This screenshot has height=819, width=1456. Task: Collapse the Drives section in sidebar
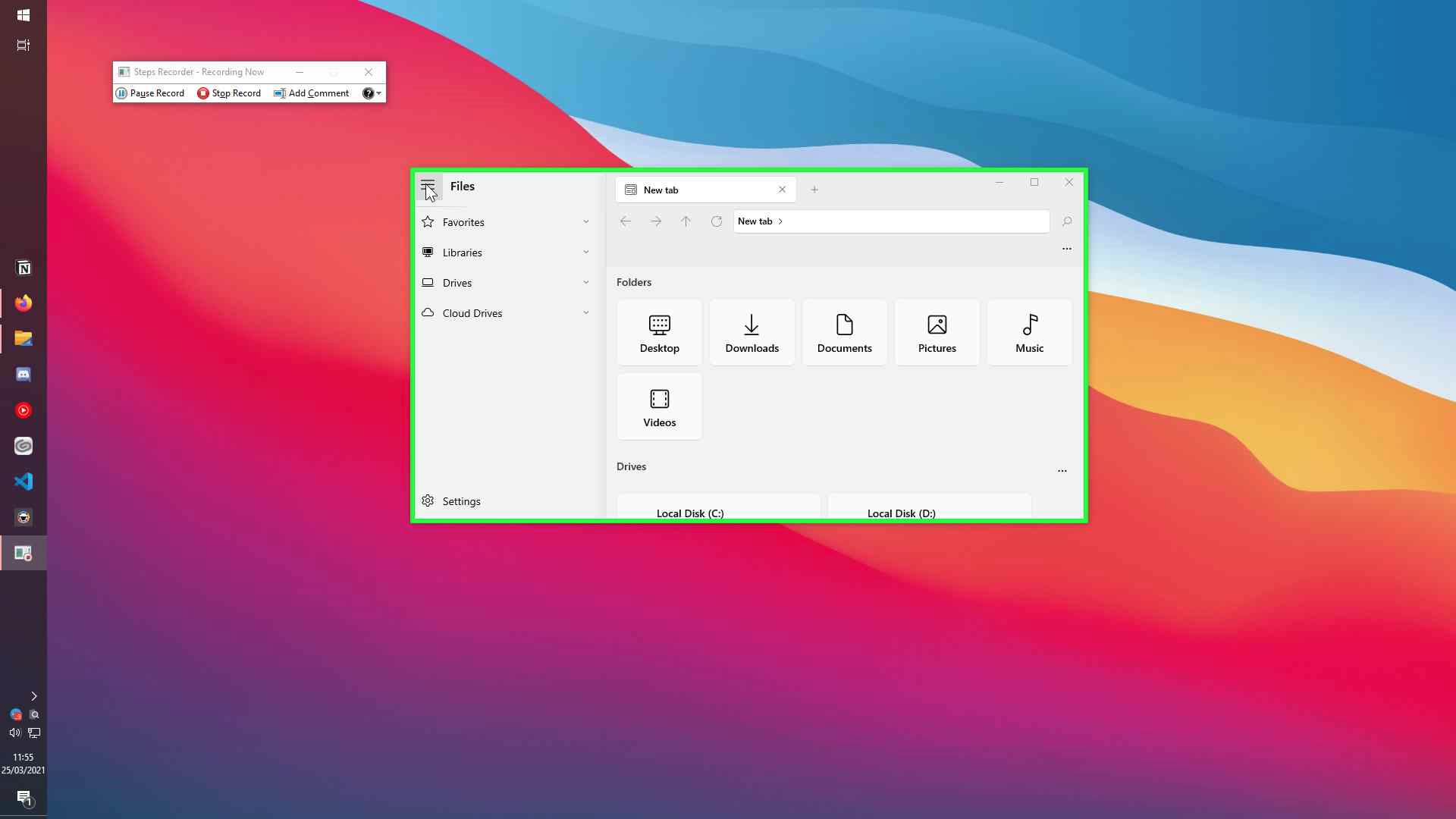coord(585,282)
